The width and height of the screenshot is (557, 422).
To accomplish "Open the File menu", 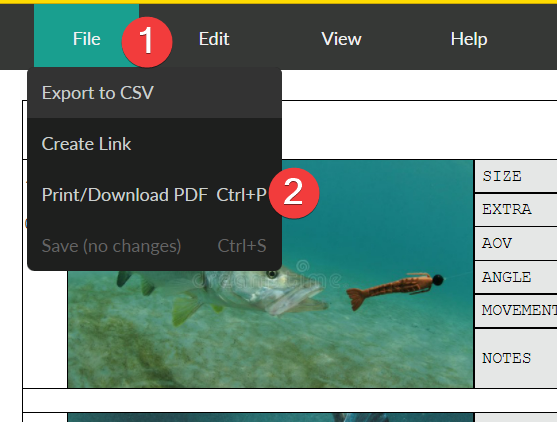I will point(86,39).
